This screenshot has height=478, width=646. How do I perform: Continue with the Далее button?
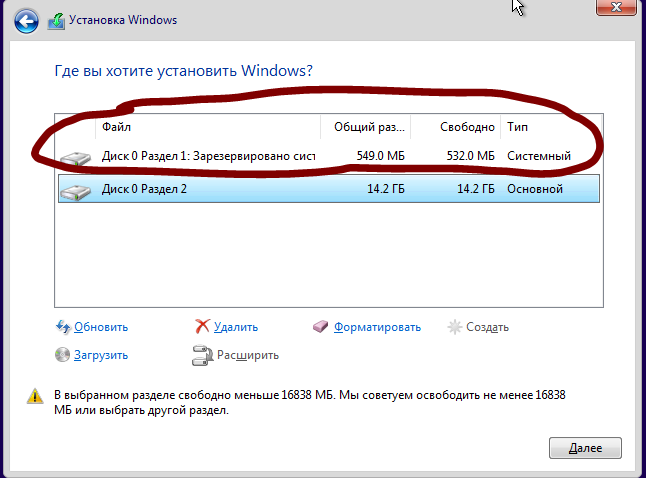coord(585,448)
